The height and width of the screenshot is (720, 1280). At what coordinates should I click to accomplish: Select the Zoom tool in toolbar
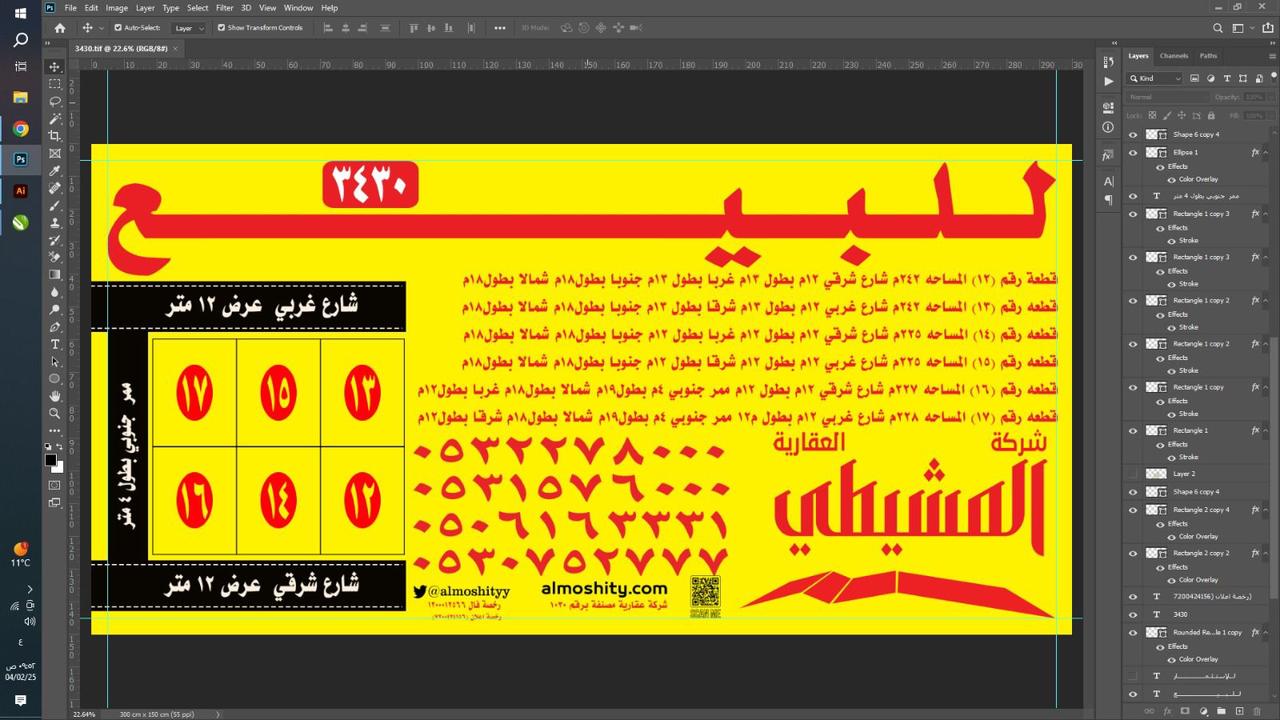55,413
